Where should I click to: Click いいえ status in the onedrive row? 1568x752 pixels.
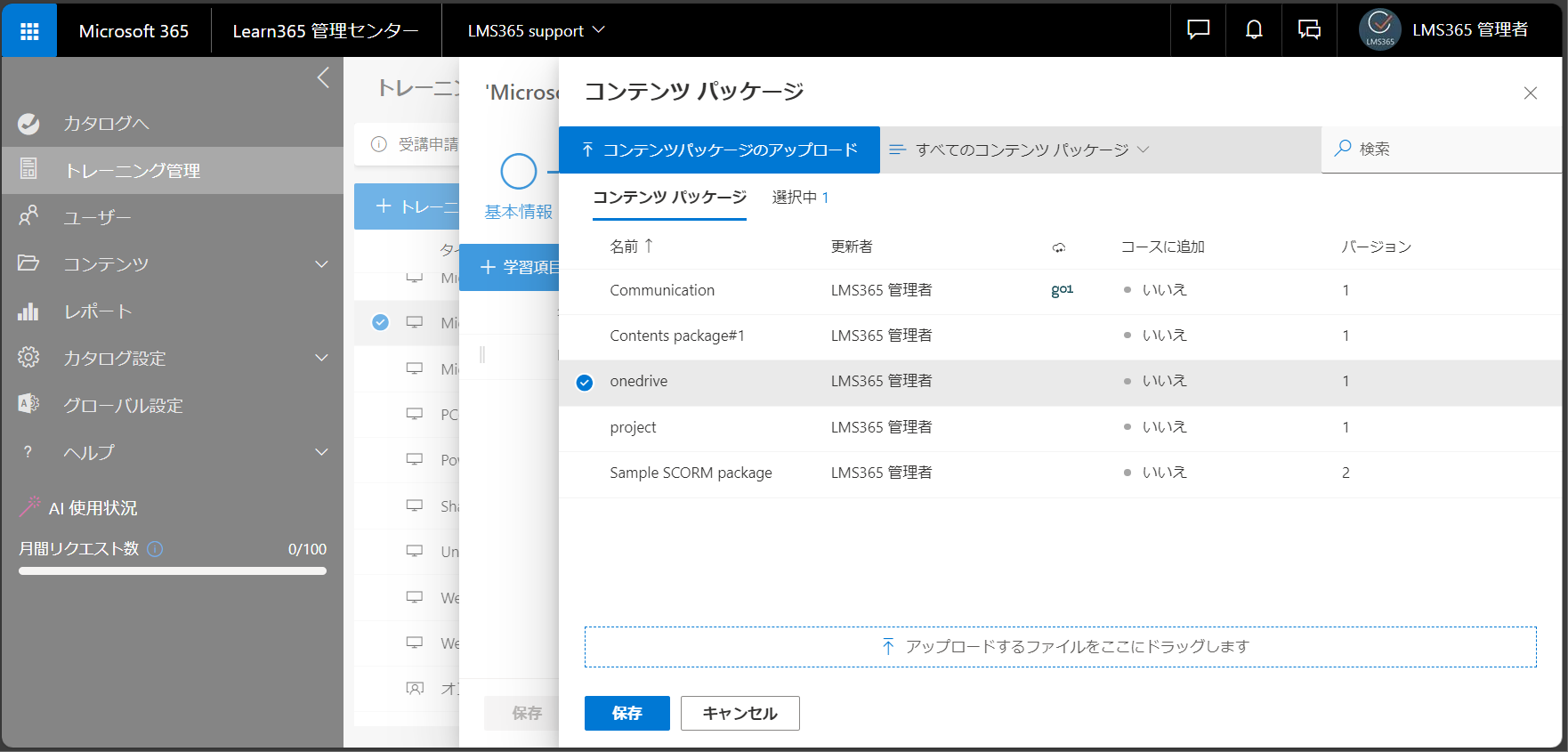click(1164, 381)
